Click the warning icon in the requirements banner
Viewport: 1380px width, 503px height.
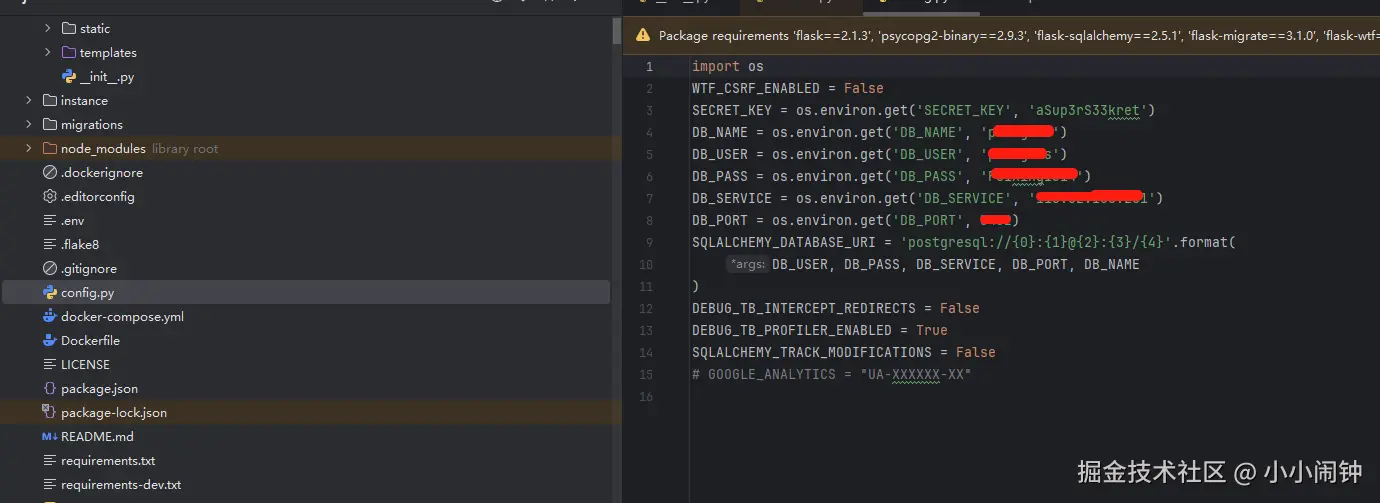tap(643, 36)
